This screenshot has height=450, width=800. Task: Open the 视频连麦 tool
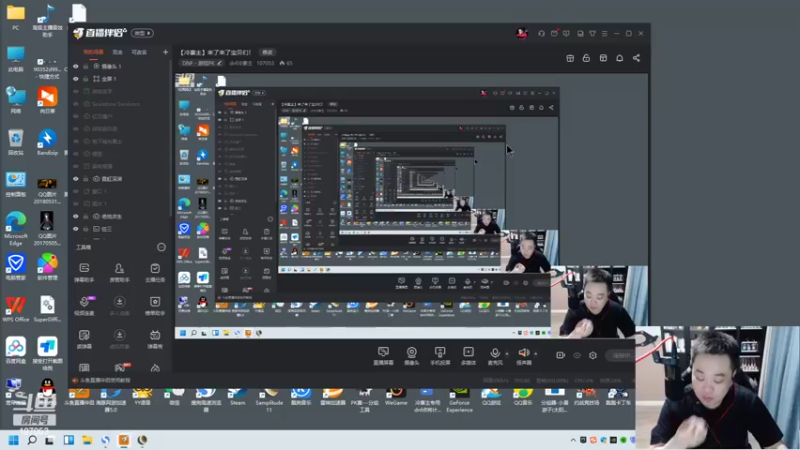pos(84,306)
